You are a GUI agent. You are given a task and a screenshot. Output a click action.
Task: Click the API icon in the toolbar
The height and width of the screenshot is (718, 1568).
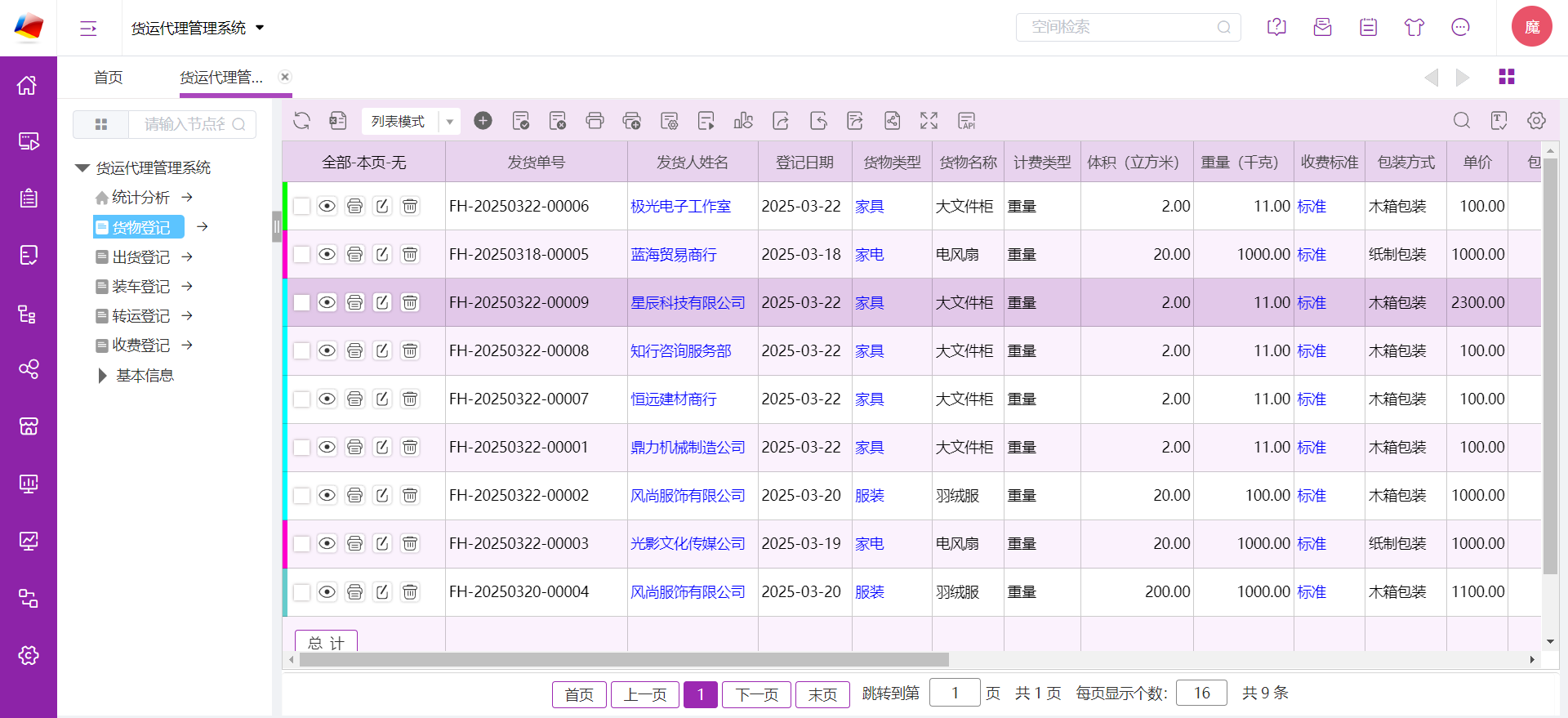click(967, 121)
